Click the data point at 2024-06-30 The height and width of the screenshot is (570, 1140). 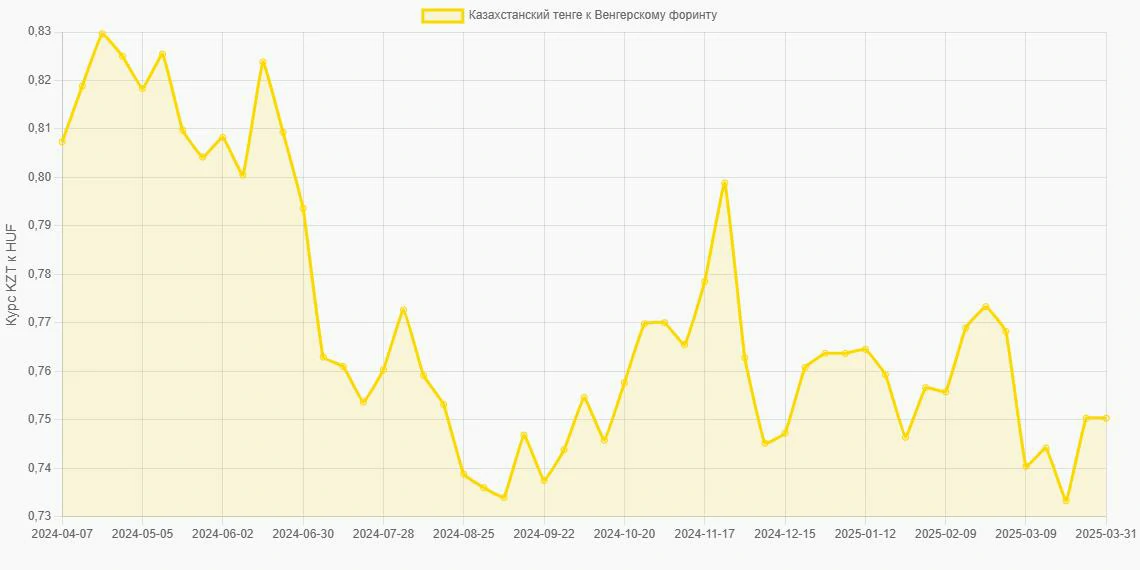point(303,208)
